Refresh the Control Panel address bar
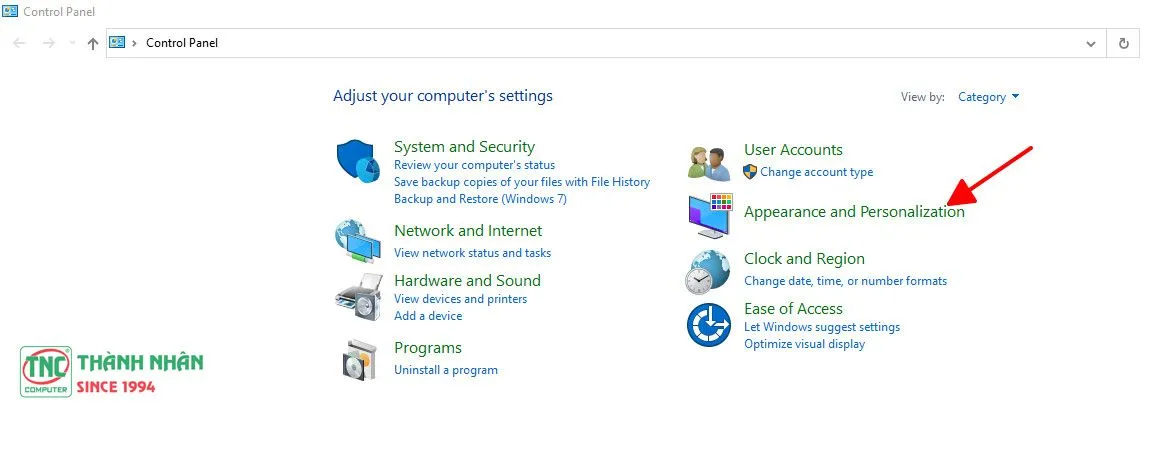The width and height of the screenshot is (1149, 466). [x=1124, y=43]
